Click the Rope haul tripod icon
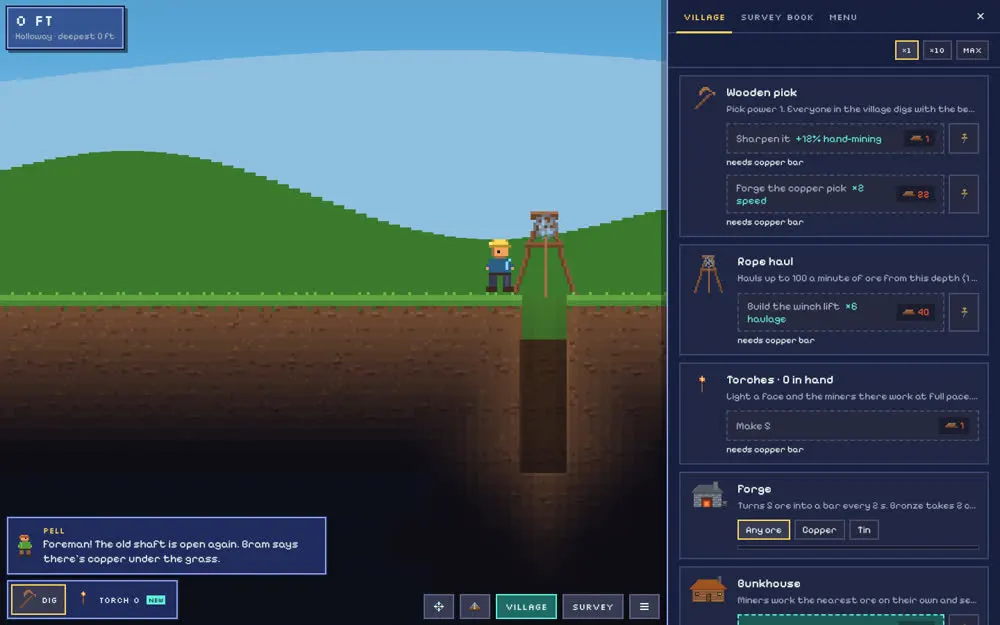Image resolution: width=1000 pixels, height=625 pixels. [x=709, y=274]
